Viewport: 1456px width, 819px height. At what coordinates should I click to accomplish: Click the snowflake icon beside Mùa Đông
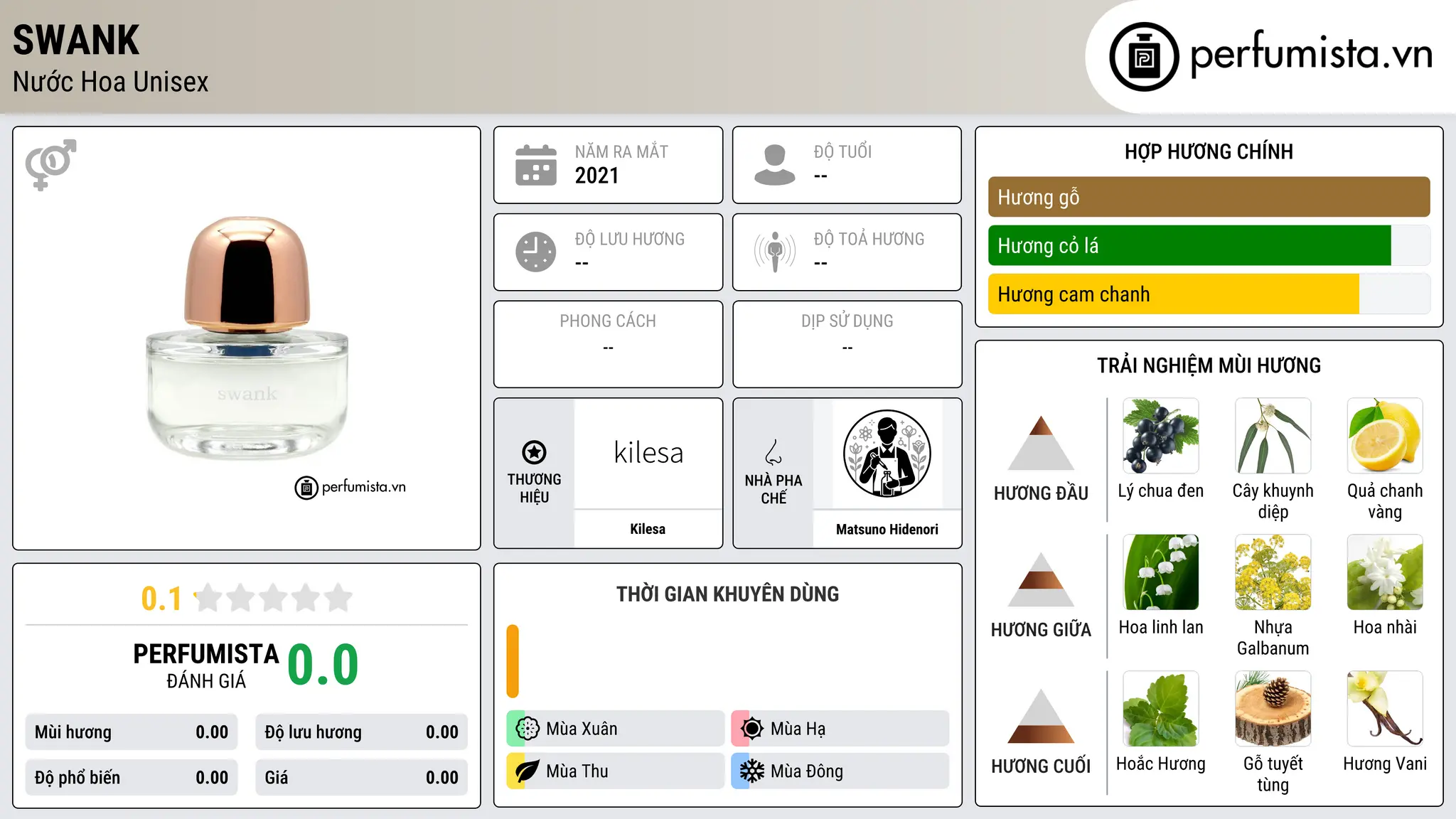coord(752,771)
